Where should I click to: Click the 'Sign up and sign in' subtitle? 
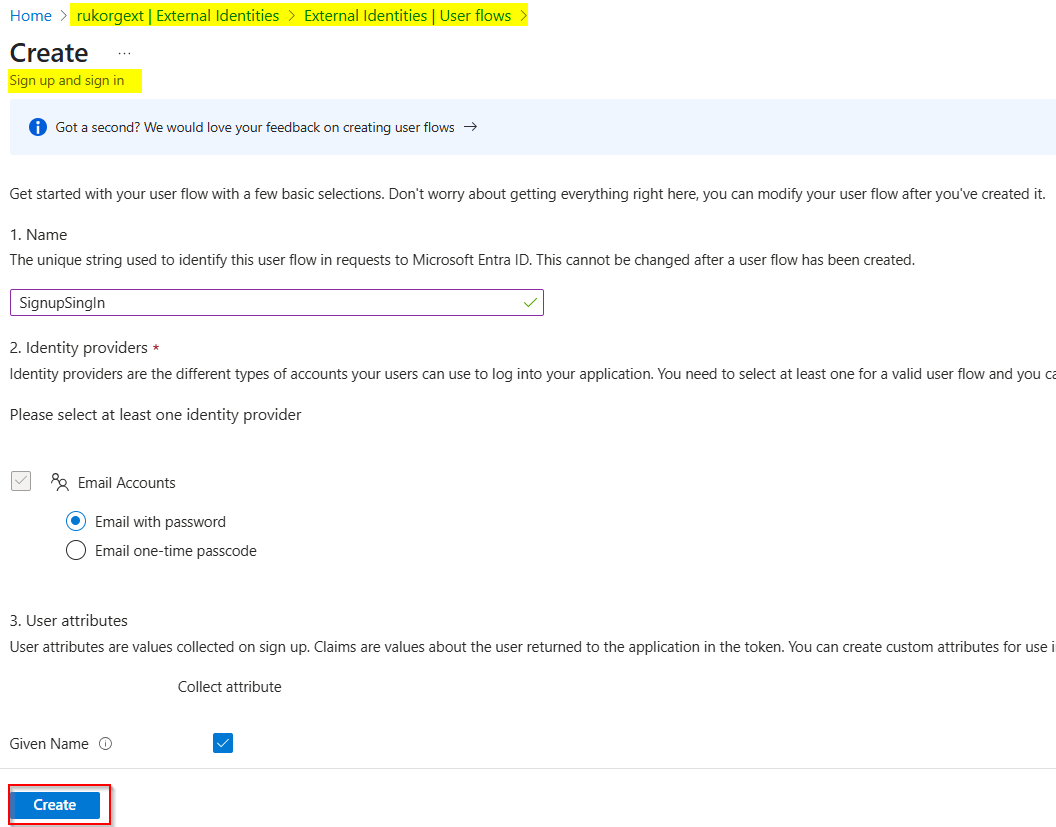point(67,80)
